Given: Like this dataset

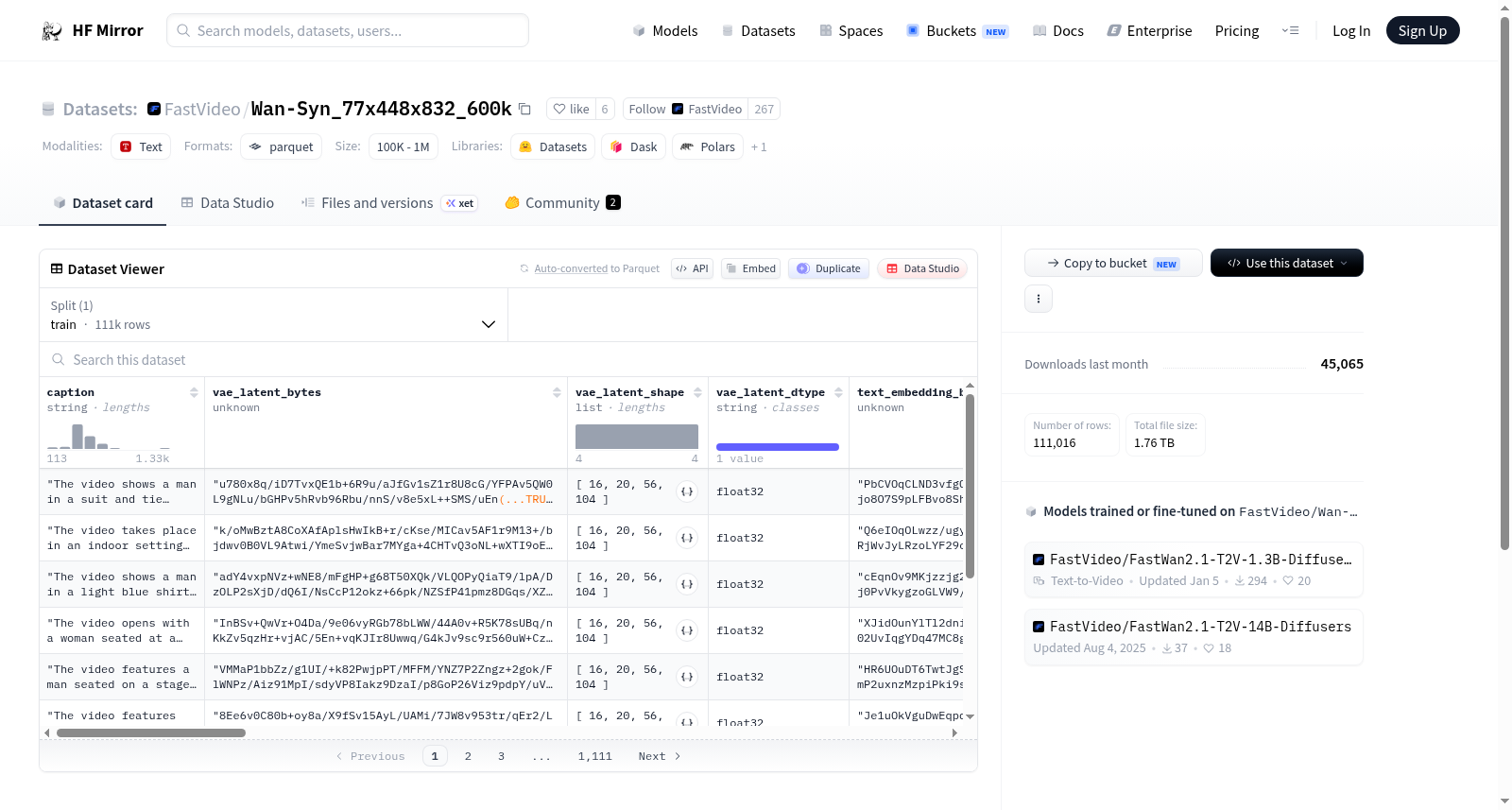Looking at the screenshot, I should (x=571, y=109).
